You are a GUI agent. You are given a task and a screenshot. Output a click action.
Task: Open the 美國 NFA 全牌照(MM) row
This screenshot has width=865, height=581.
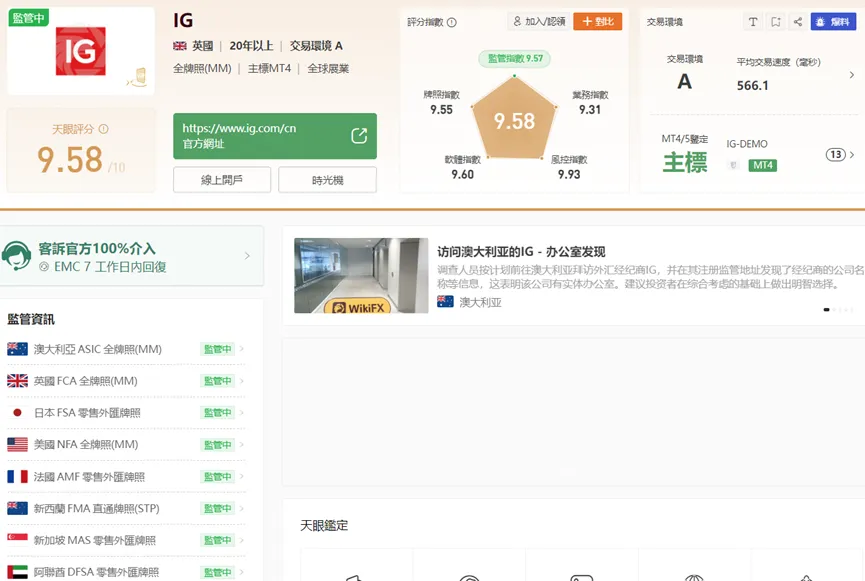point(126,445)
